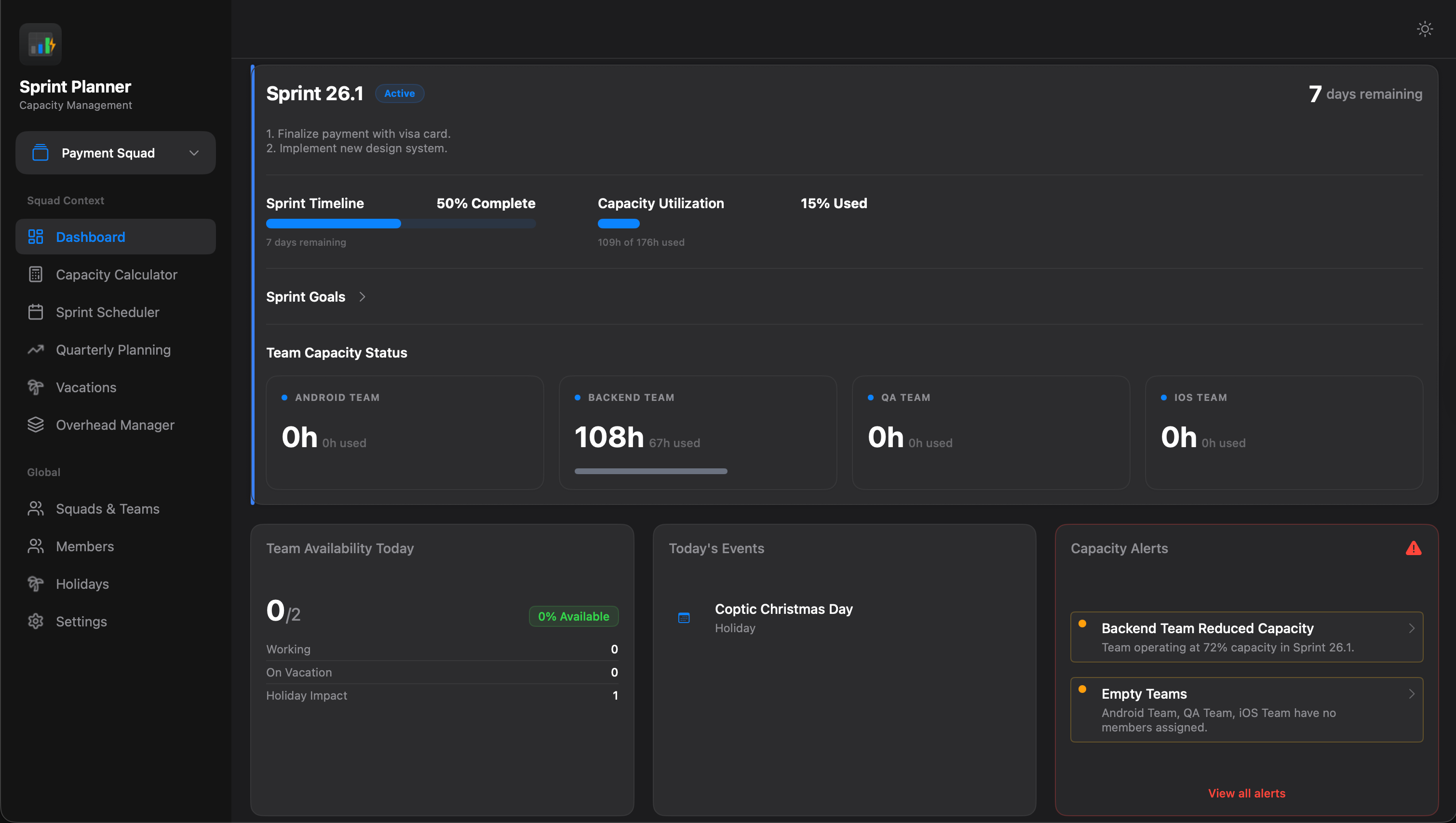Image resolution: width=1456 pixels, height=823 pixels.
Task: Click the Sprint Timeline progress bar
Action: (400, 224)
